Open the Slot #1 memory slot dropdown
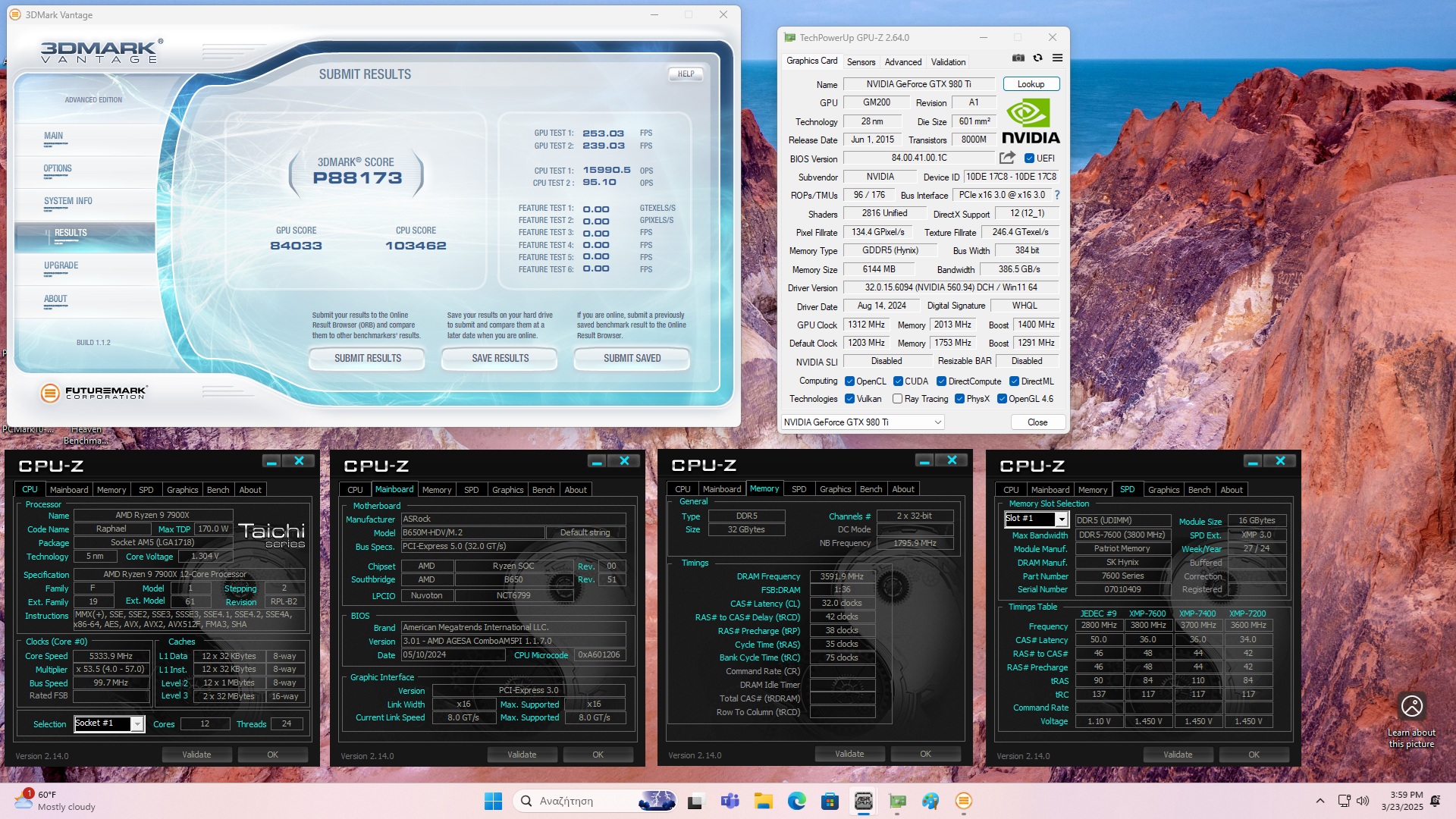 1036,519
